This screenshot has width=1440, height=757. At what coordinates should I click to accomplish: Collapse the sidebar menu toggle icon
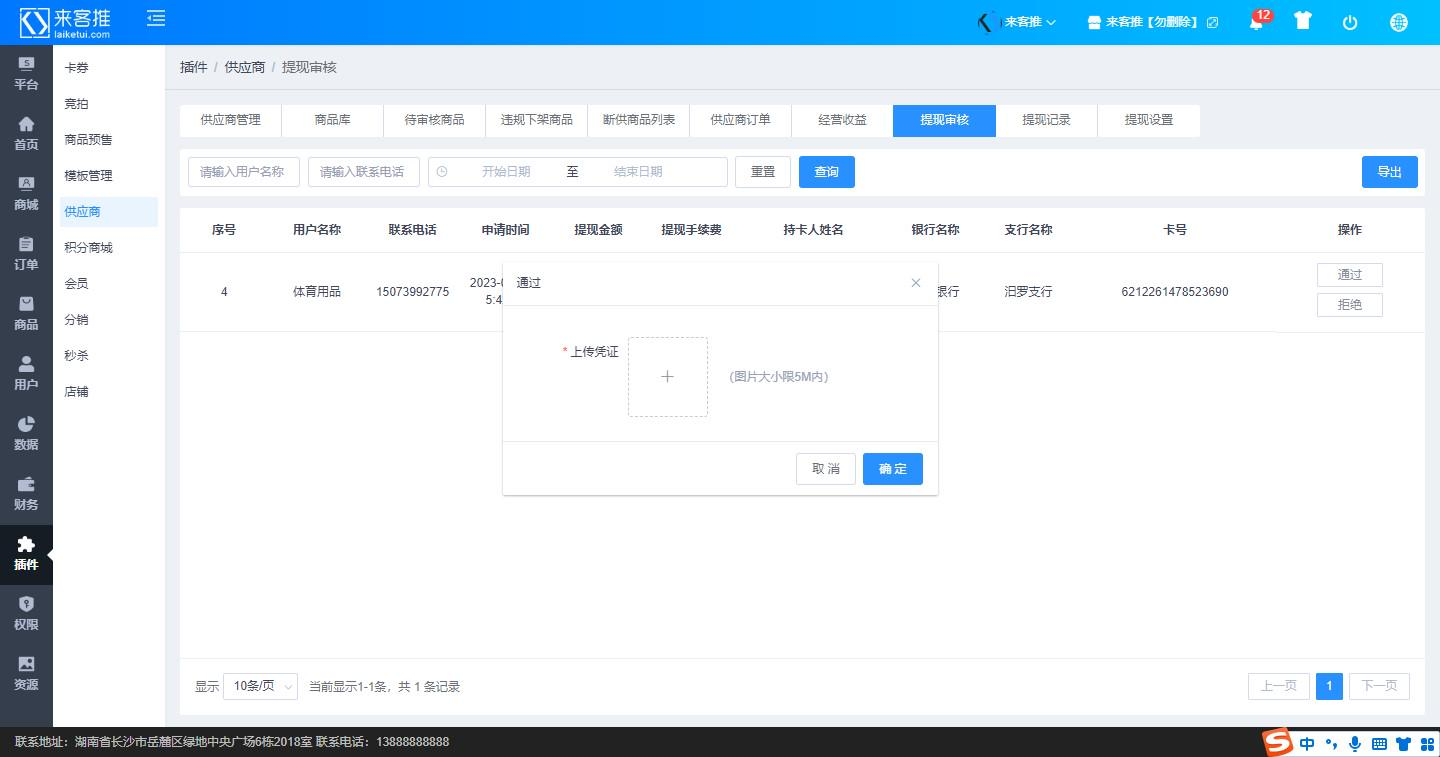156,18
